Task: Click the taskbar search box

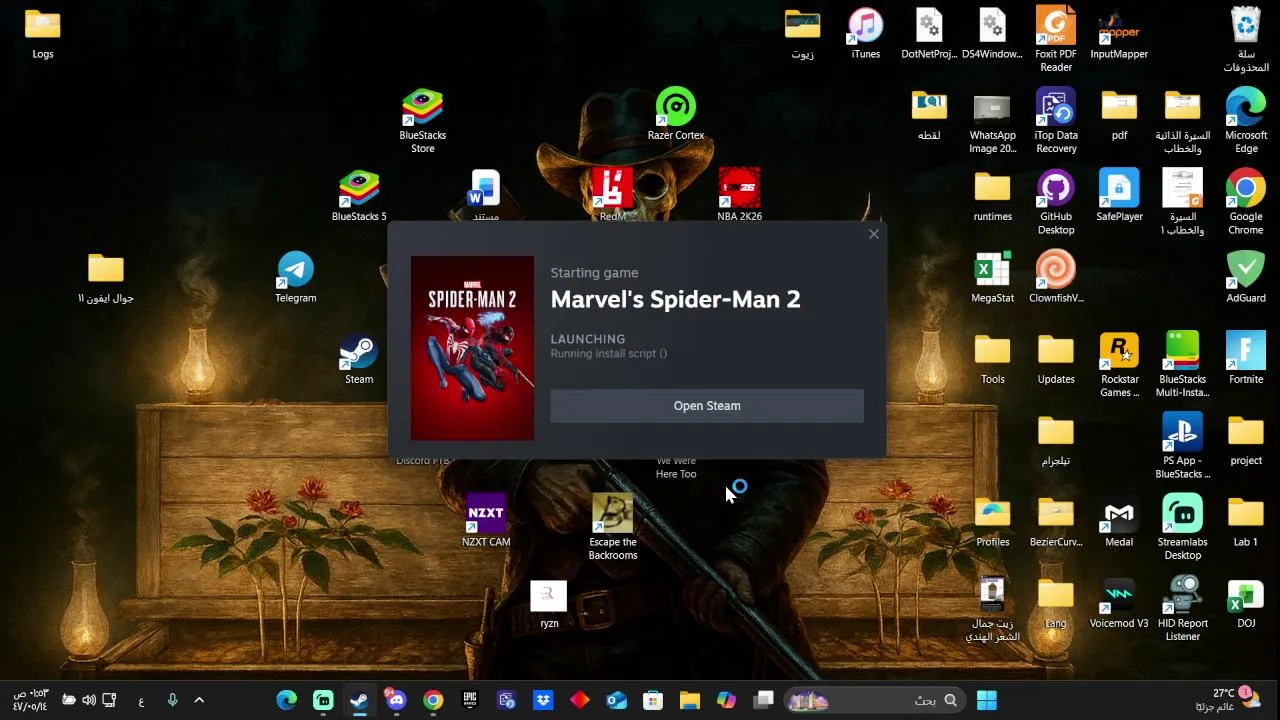Action: click(875, 700)
